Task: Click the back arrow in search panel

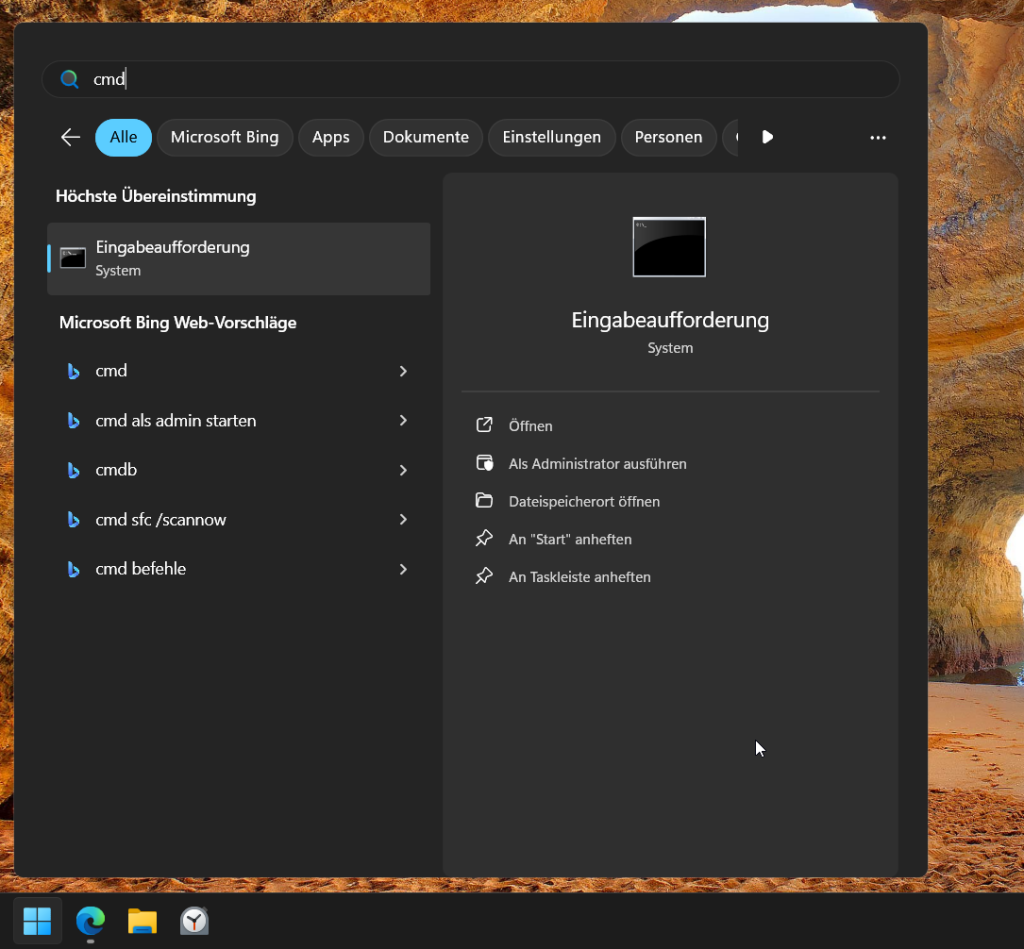Action: [x=70, y=137]
